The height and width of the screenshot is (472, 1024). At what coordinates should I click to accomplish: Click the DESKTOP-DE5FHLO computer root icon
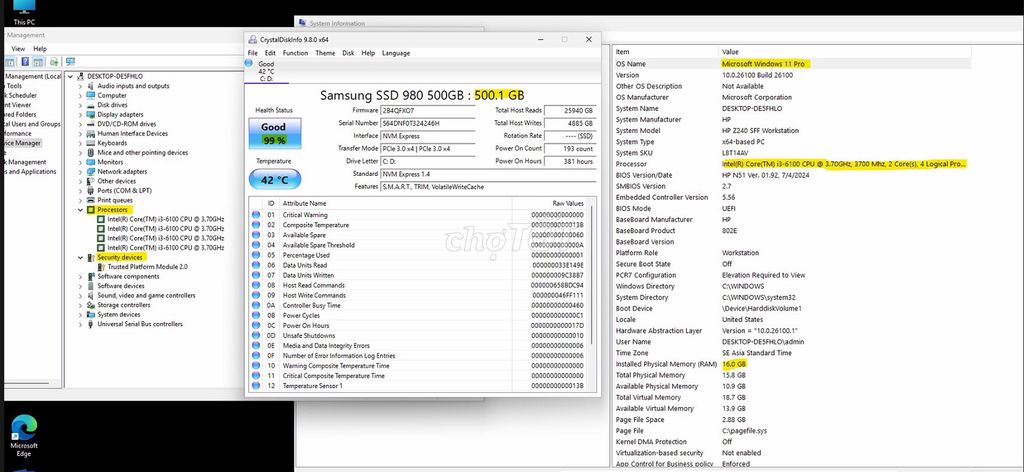tap(80, 76)
